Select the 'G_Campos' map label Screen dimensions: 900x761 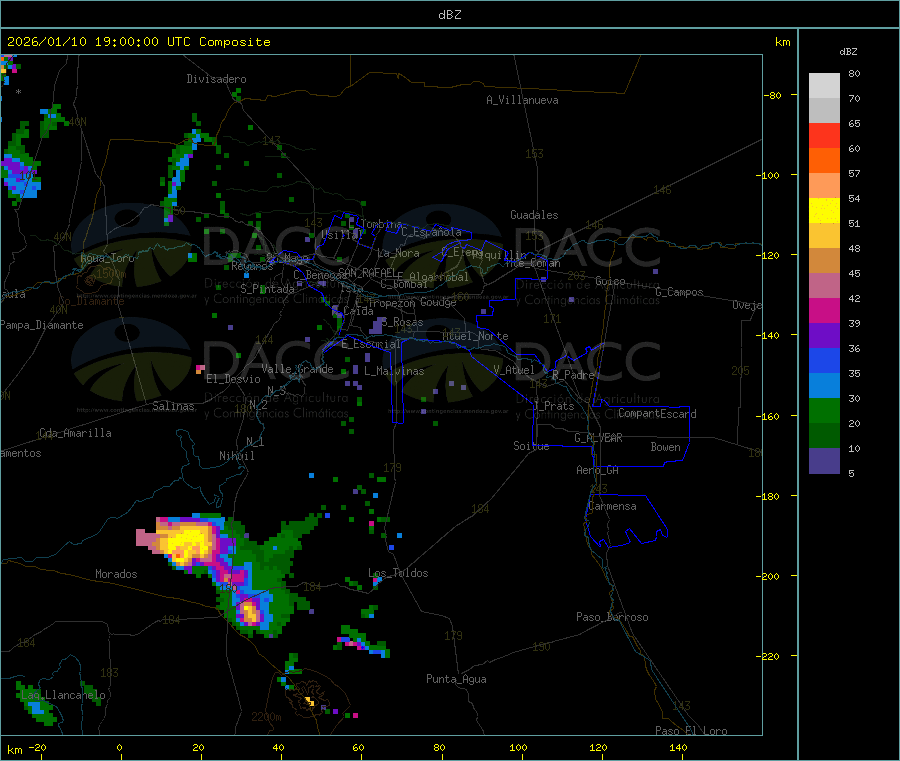679,292
